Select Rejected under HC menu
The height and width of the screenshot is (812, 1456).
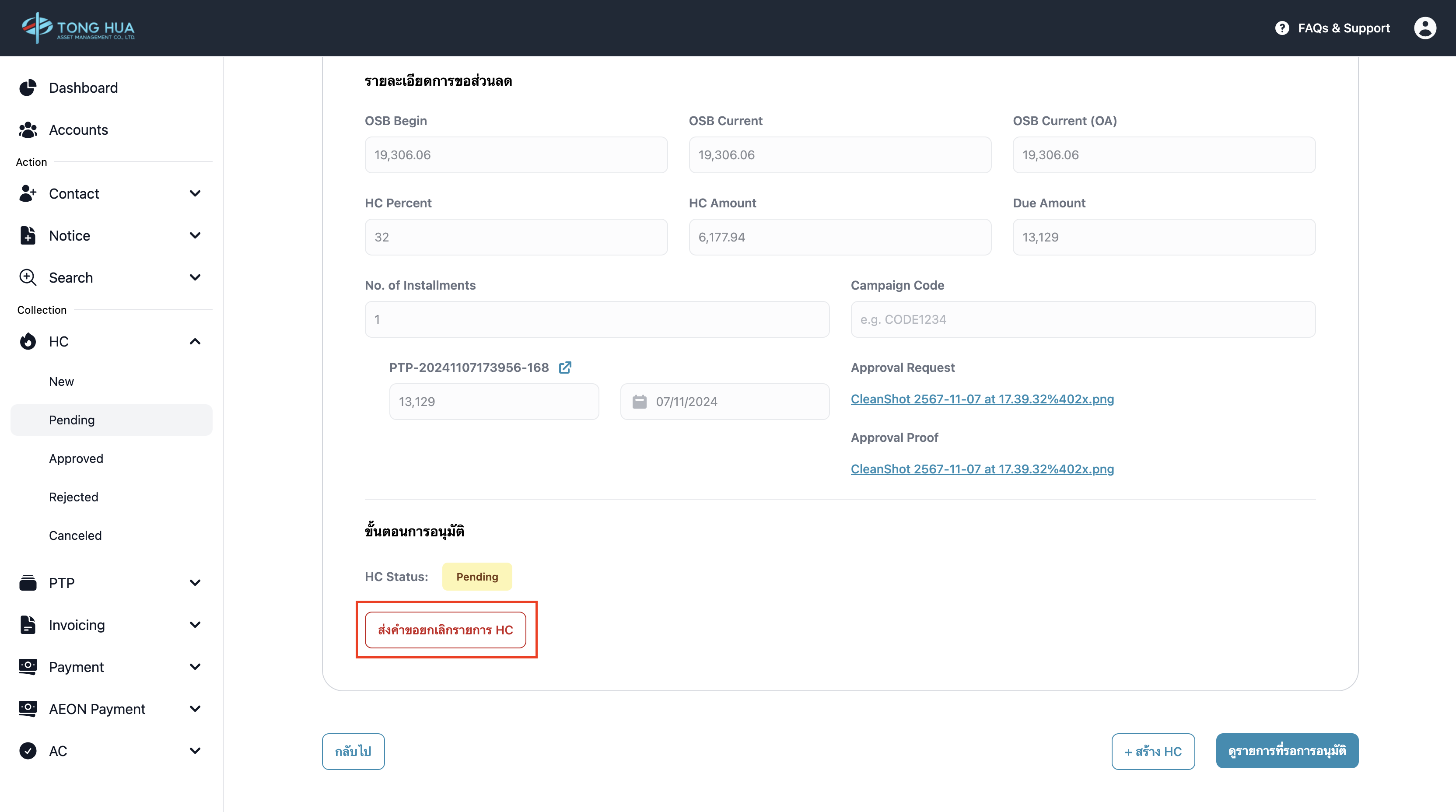(x=73, y=497)
